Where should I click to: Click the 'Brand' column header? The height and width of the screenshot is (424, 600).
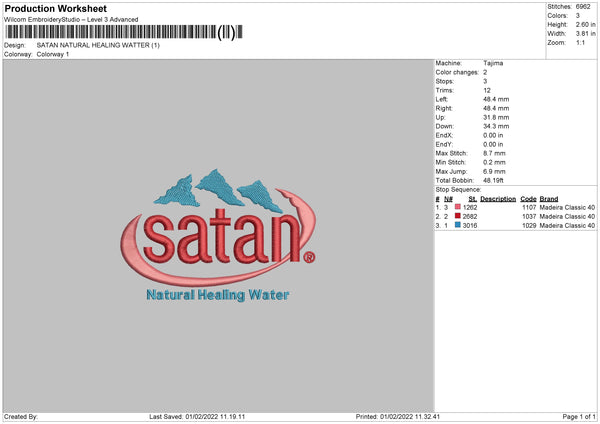pyautogui.click(x=549, y=199)
